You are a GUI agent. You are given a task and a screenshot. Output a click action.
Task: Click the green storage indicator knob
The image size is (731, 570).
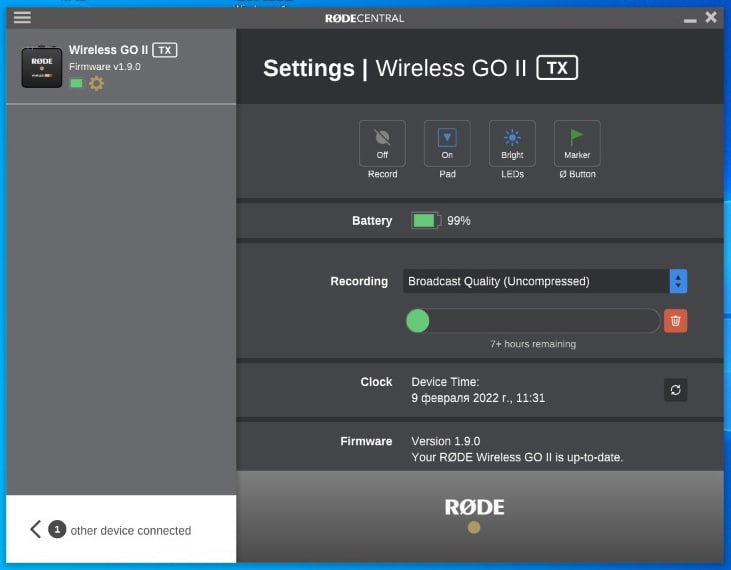click(418, 321)
